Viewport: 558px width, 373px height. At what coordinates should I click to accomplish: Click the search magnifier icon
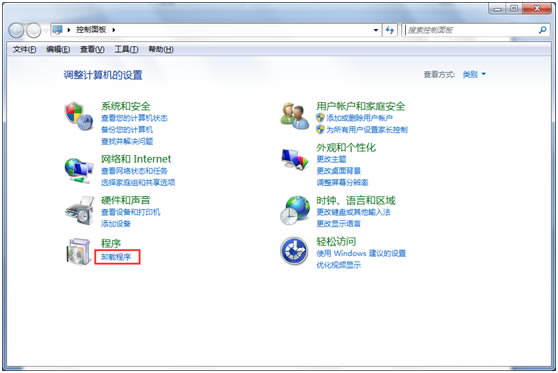click(x=542, y=30)
